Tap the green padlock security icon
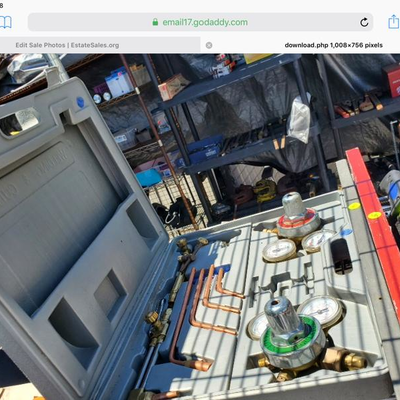Viewport: 400px width, 400px height. point(155,22)
